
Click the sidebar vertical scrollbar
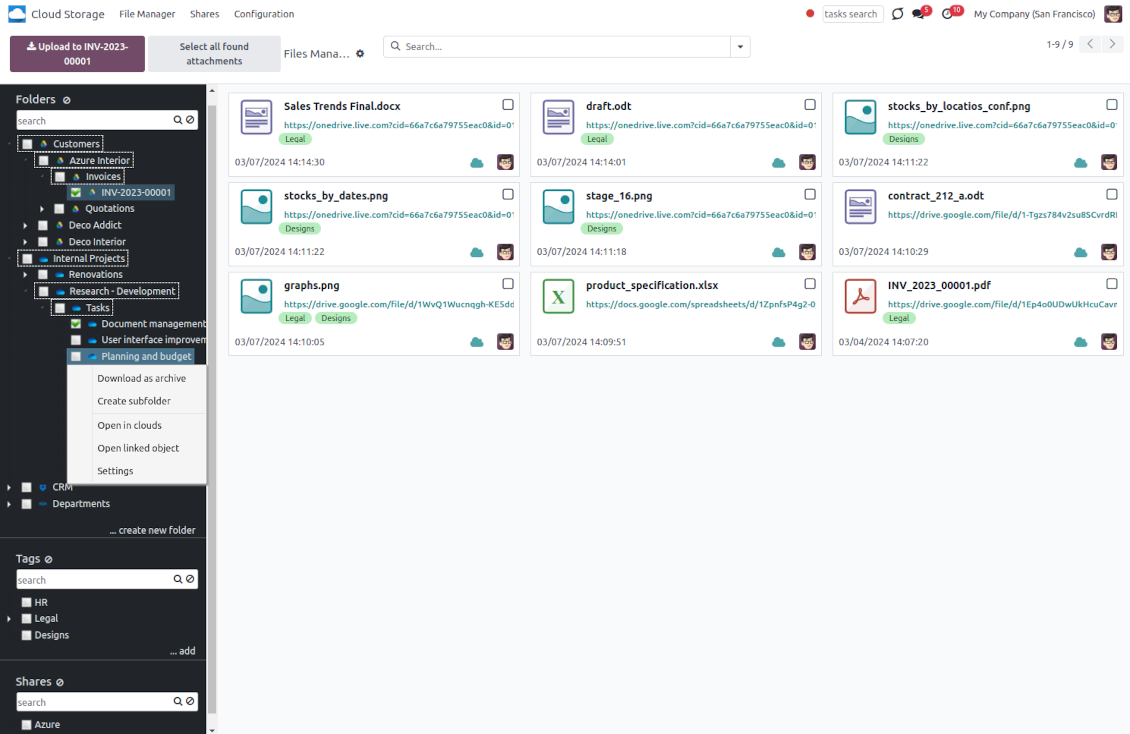point(211,409)
